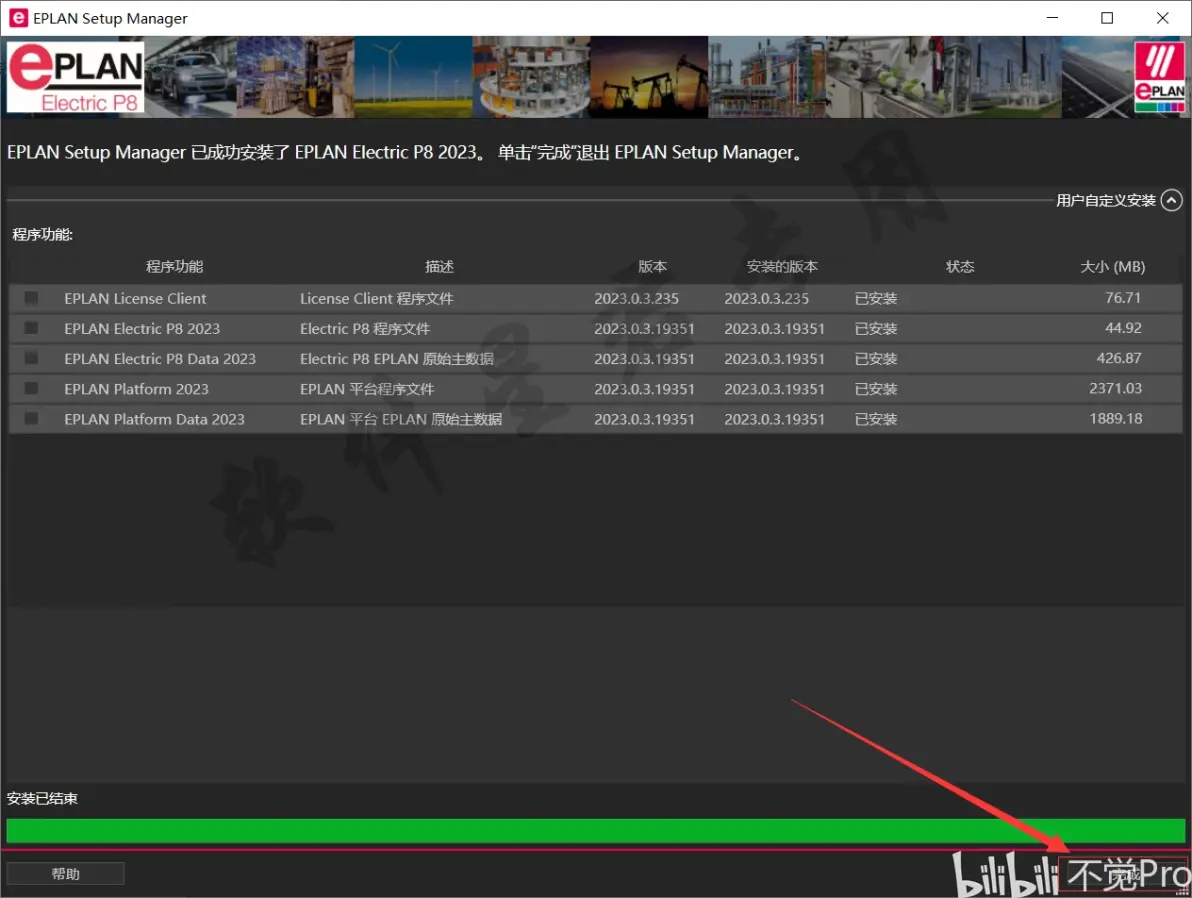
Task: Click 已安装 status in EPLAN License Client row
Action: click(x=876, y=298)
